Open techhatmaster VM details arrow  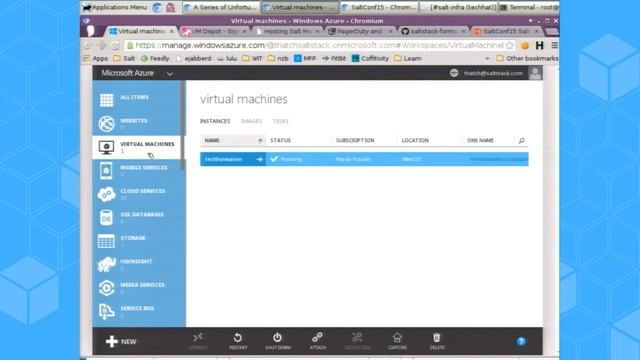coord(260,159)
